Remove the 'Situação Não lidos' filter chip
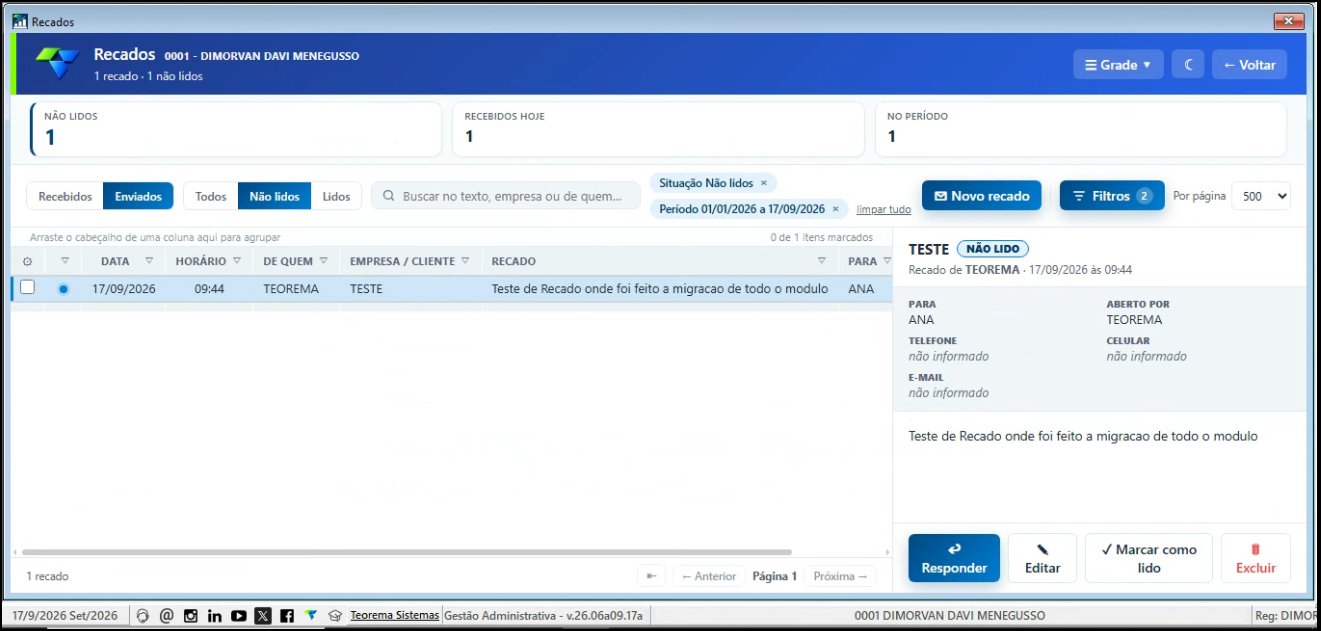The height and width of the screenshot is (631, 1321). (763, 183)
